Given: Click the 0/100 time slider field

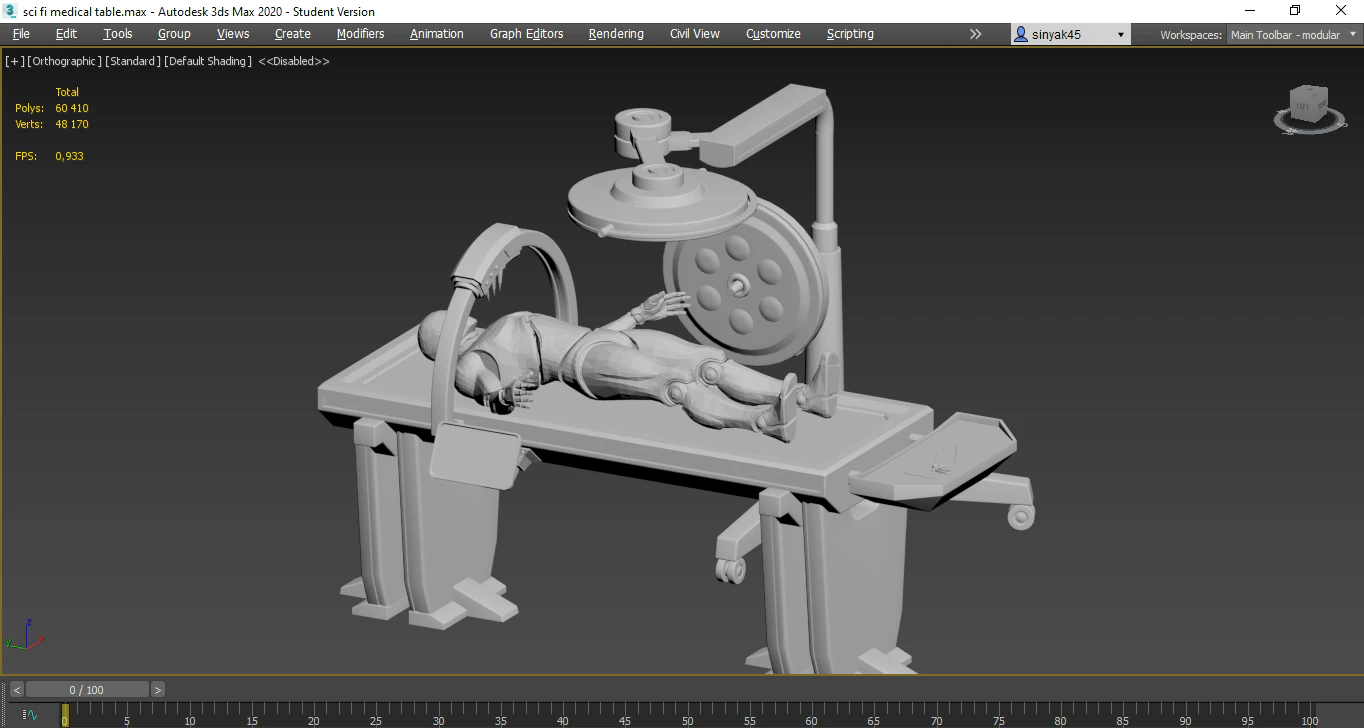Looking at the screenshot, I should (87, 689).
